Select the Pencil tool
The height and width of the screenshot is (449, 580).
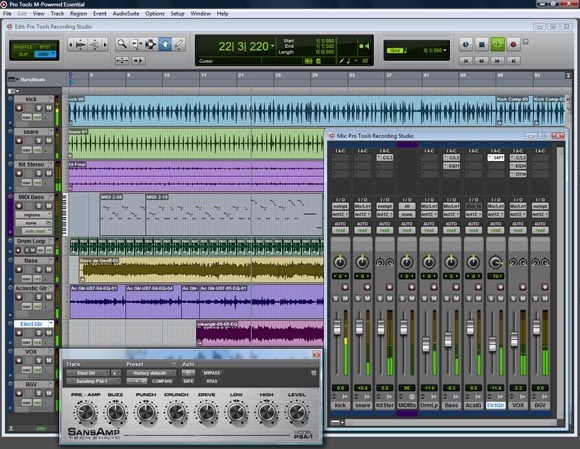pyautogui.click(x=179, y=44)
